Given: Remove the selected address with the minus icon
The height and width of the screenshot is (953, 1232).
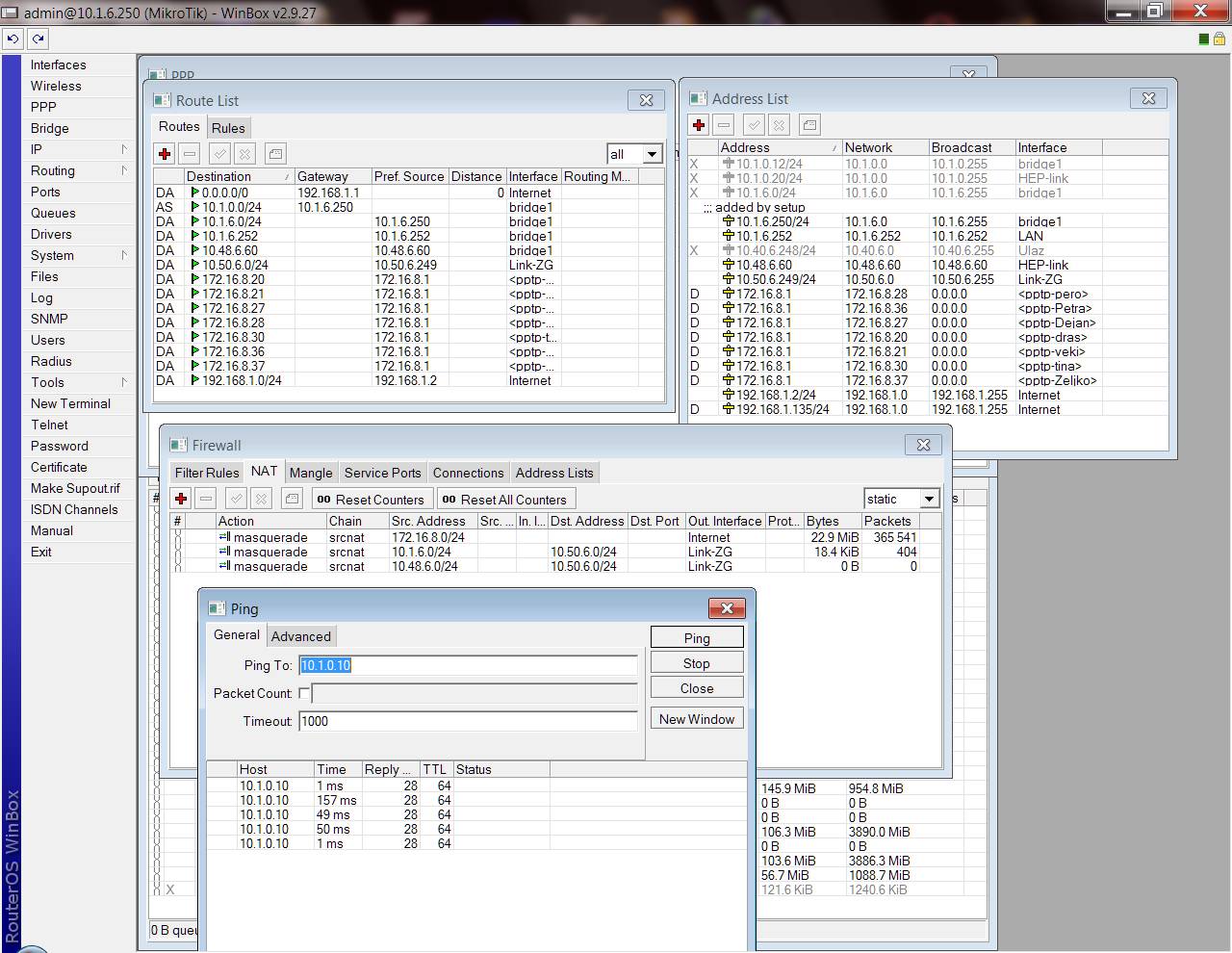Looking at the screenshot, I should tap(723, 124).
